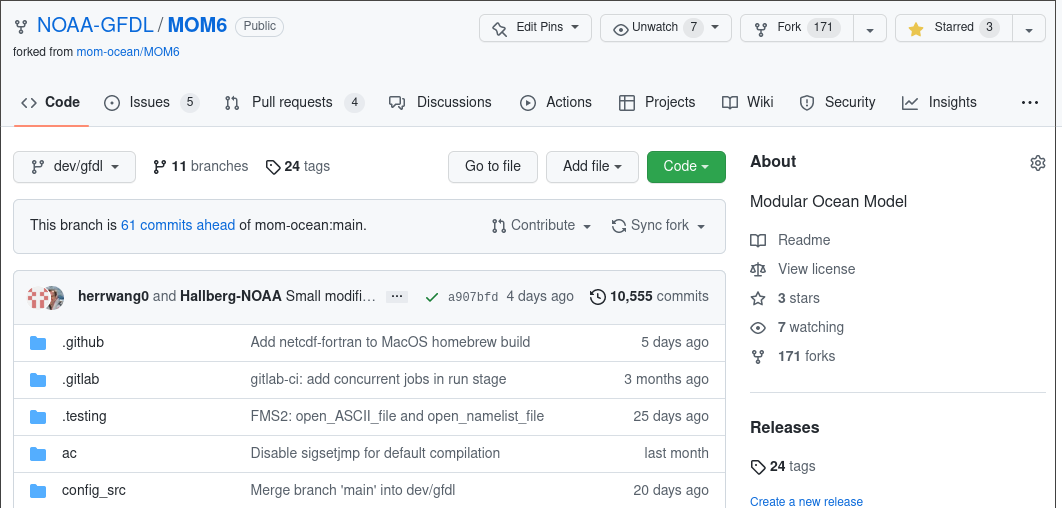This screenshot has height=508, width=1062.
Task: Click the 10,555 commits history link
Action: coord(649,297)
